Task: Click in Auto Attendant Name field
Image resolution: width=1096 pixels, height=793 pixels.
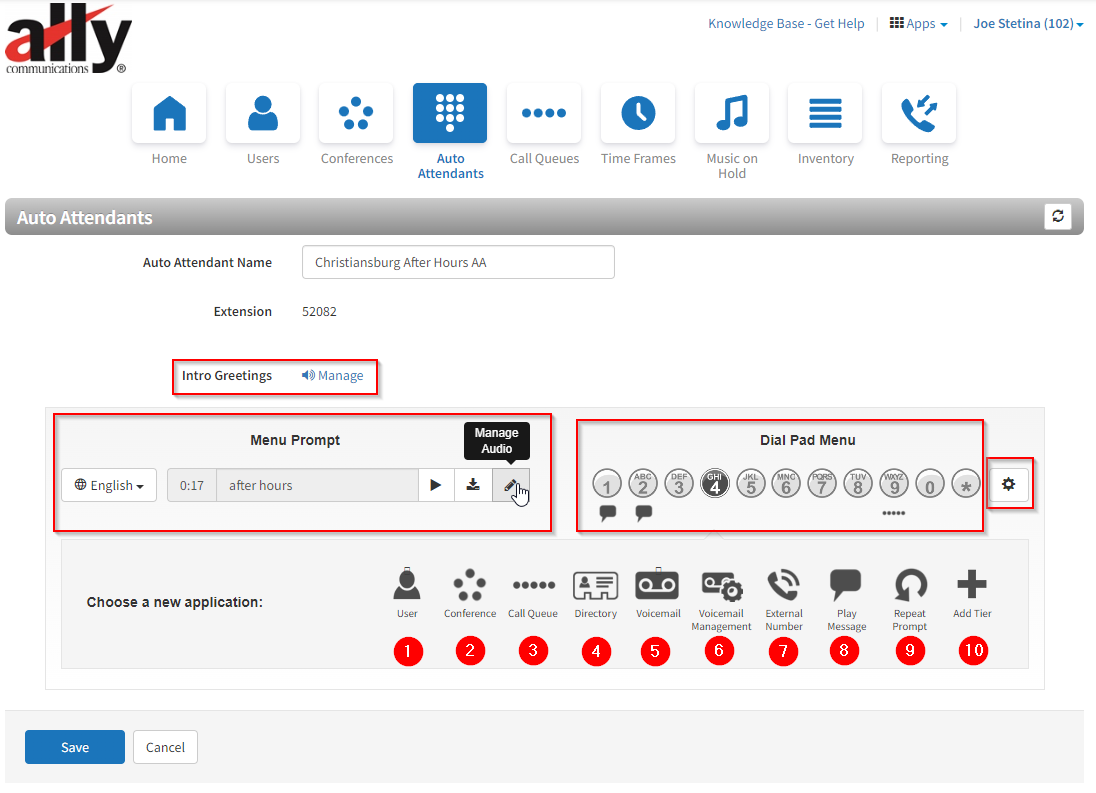Action: 458,263
